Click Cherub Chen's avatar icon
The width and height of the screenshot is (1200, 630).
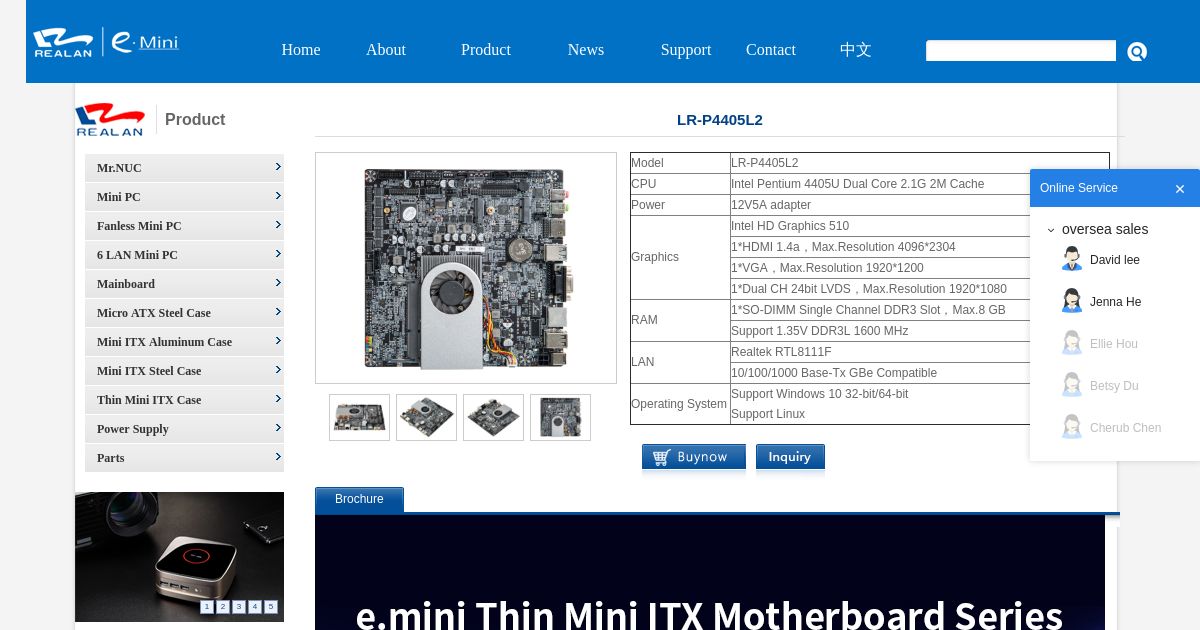coord(1072,427)
